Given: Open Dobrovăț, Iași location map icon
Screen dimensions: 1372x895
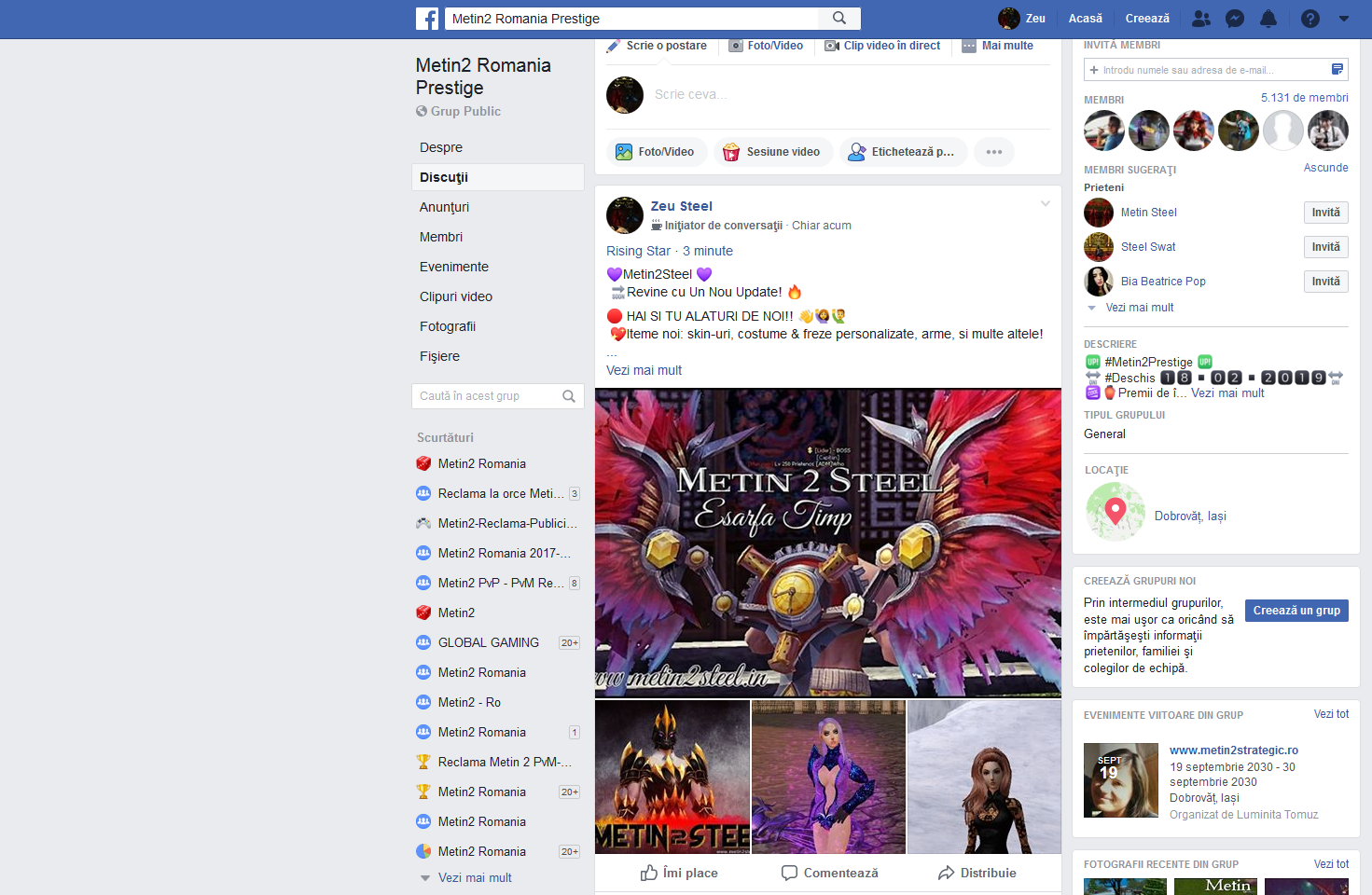Looking at the screenshot, I should 1115,512.
